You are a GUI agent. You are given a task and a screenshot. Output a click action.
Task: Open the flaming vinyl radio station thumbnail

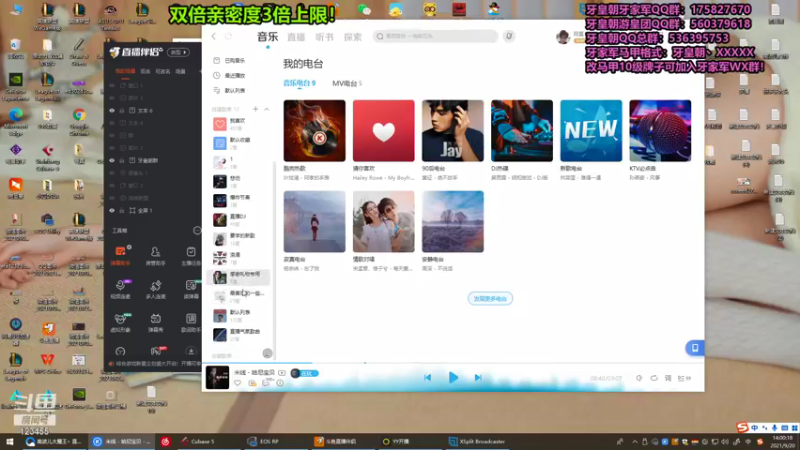[314, 131]
